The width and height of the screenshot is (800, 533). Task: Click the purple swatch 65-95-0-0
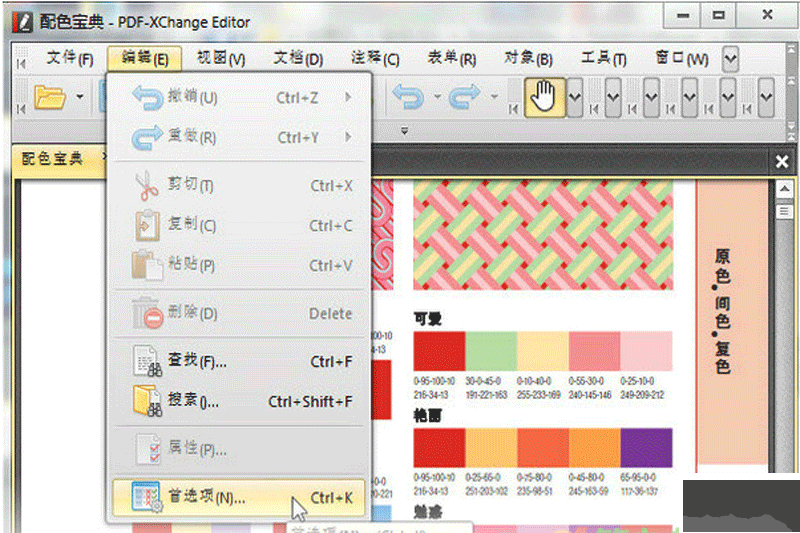click(x=646, y=448)
